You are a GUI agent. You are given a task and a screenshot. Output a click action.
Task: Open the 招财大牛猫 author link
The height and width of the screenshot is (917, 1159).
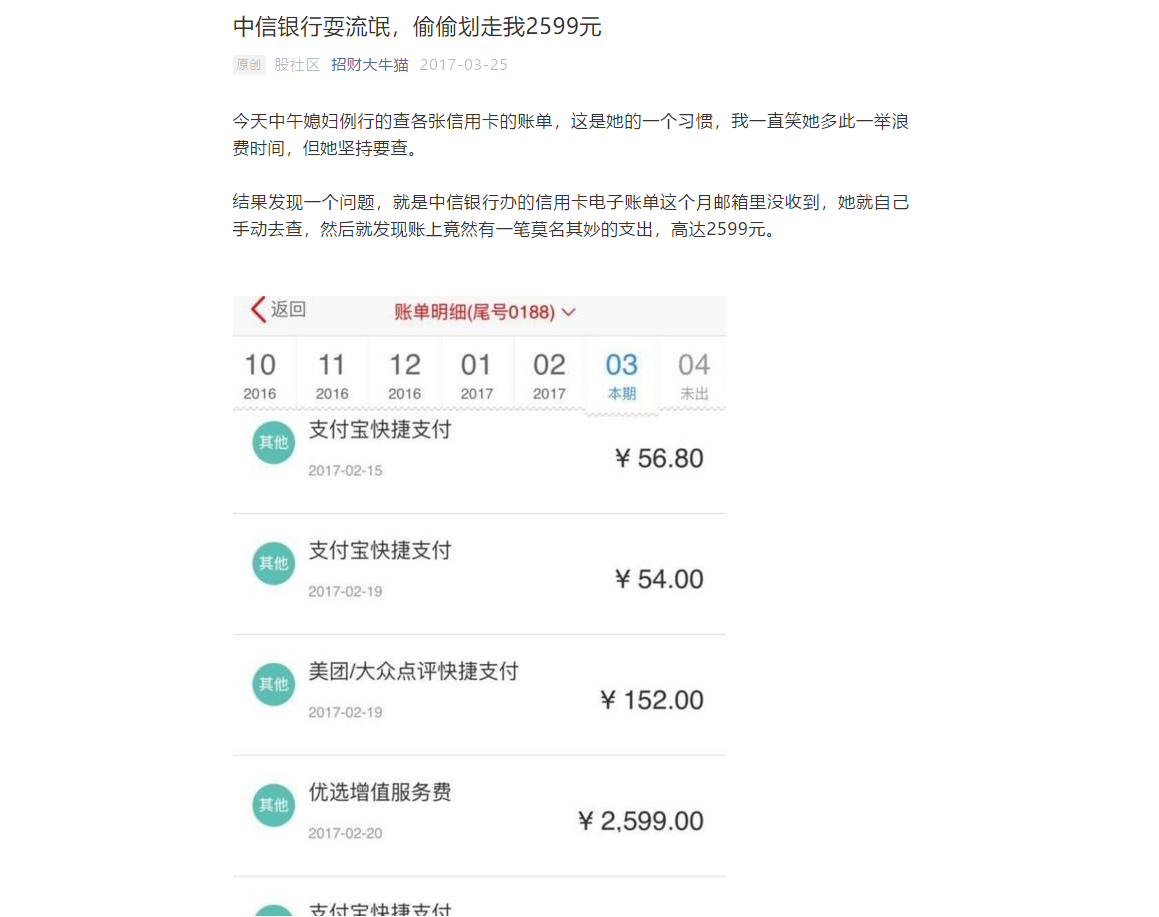pyautogui.click(x=370, y=64)
